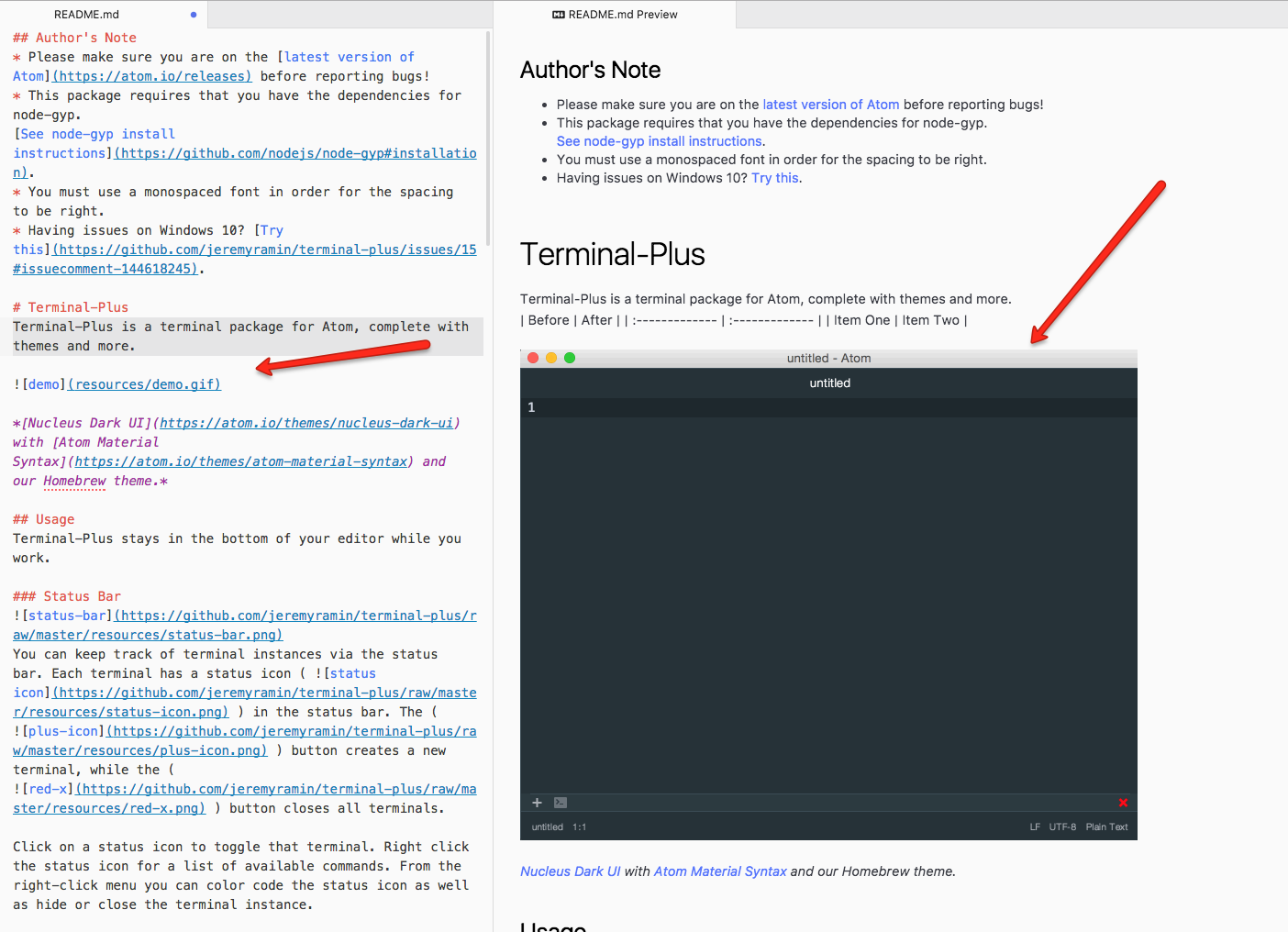The image size is (1288, 932).
Task: Click the markdown preview icon in tab
Action: (x=559, y=15)
